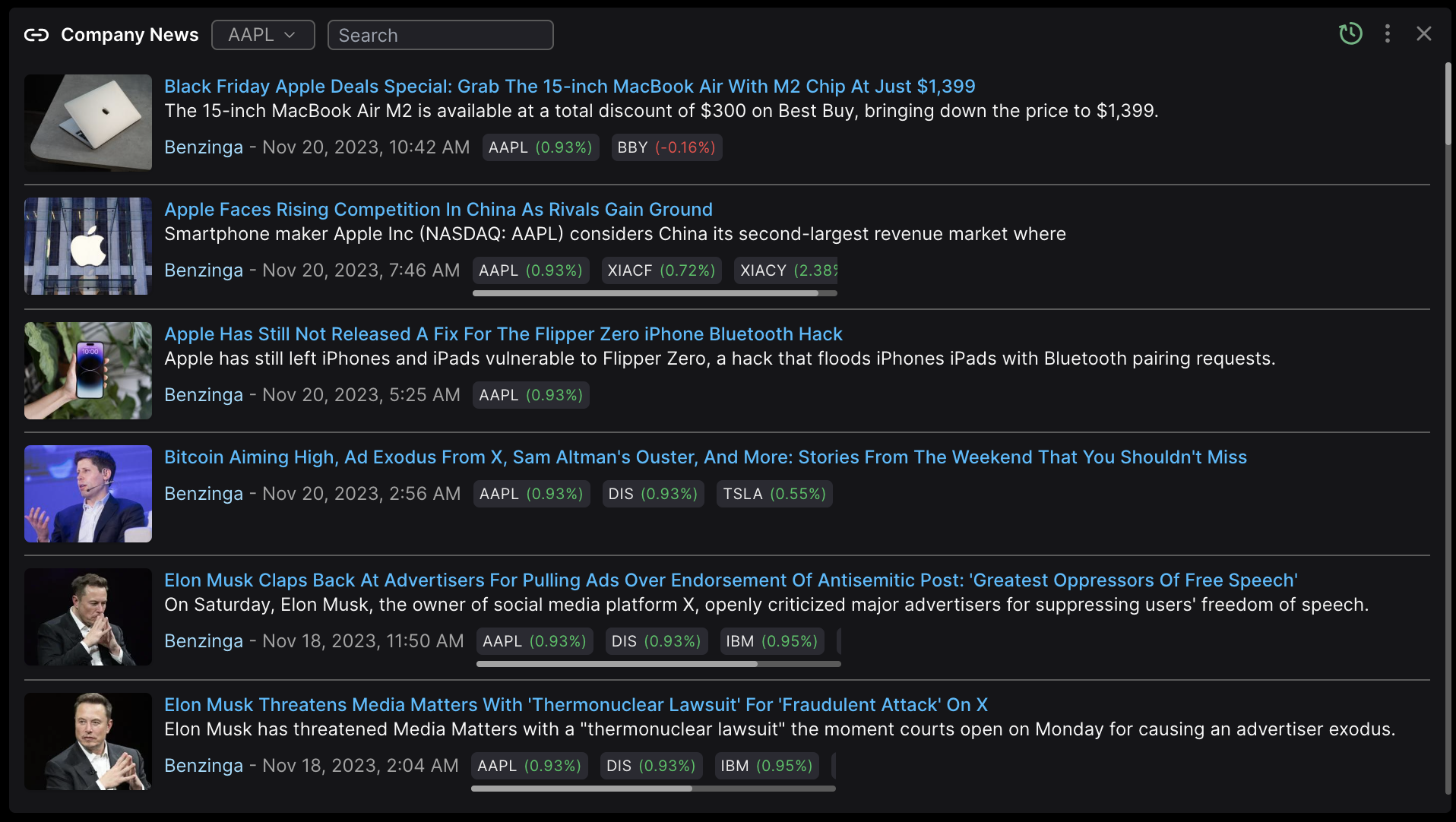Click DIS tag on Nov 18 11:50 AM article
The width and height of the screenshot is (1456, 822).
657,641
